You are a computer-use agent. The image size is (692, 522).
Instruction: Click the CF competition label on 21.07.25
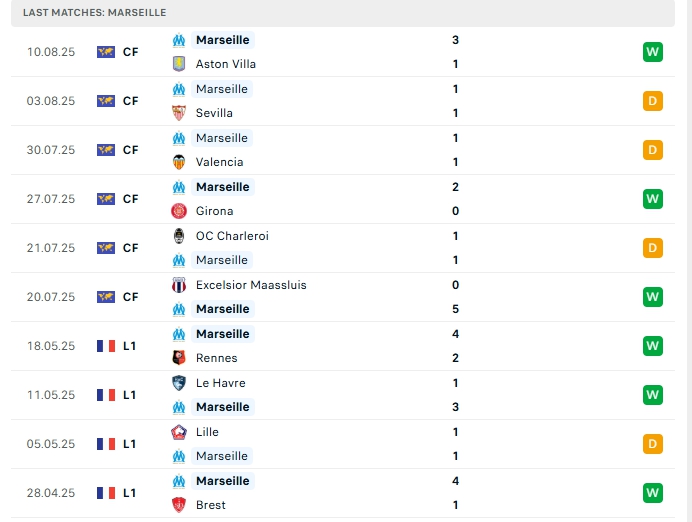tap(130, 248)
